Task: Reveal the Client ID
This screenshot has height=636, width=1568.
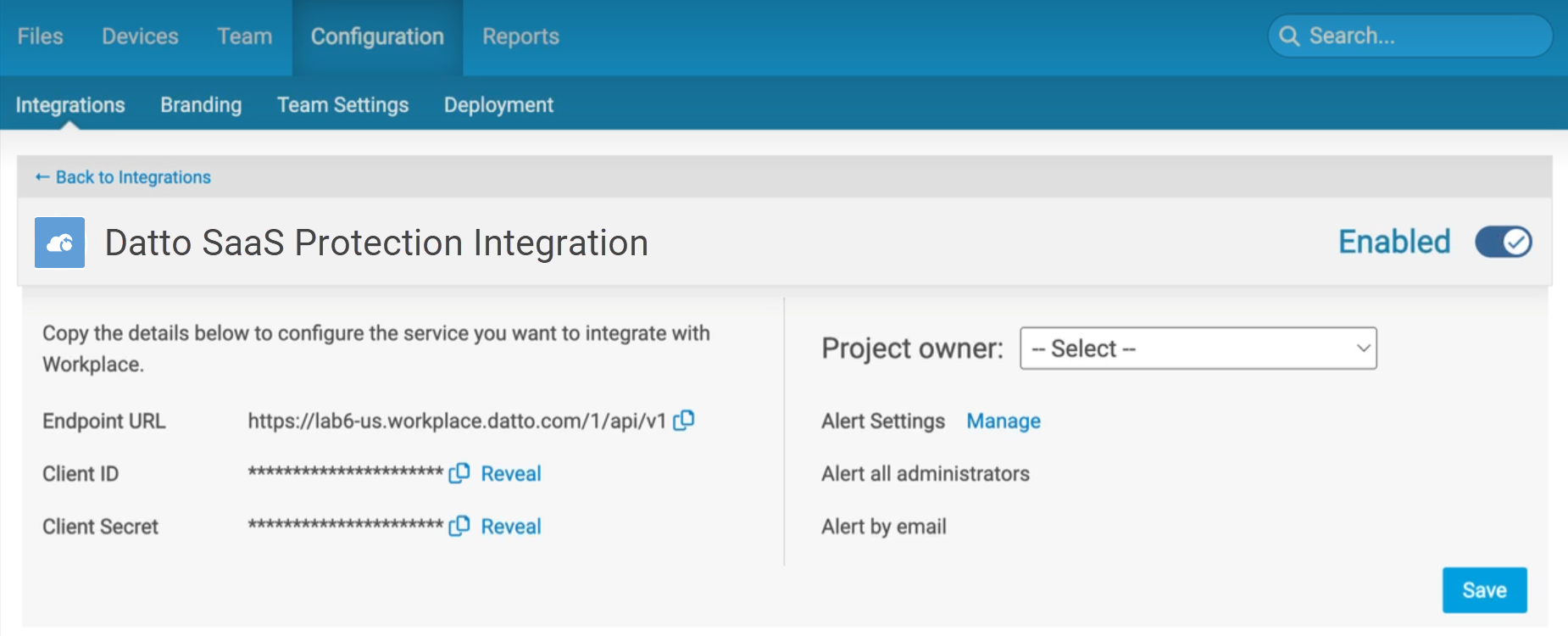Action: [510, 474]
